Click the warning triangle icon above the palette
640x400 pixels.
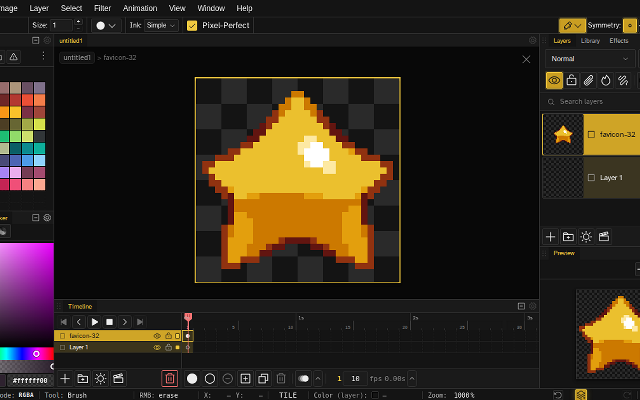click(13, 57)
